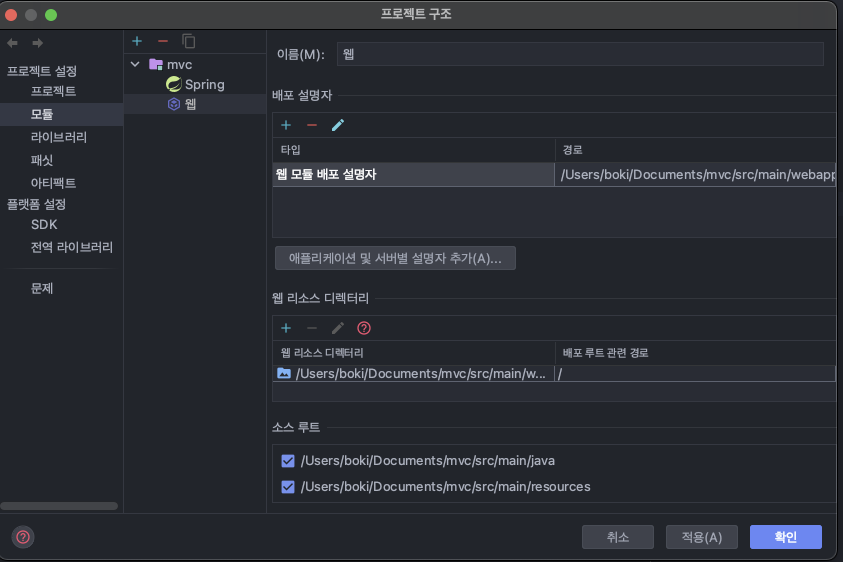The height and width of the screenshot is (562, 843).
Task: Remove selected module with minus icon
Action: click(x=163, y=41)
